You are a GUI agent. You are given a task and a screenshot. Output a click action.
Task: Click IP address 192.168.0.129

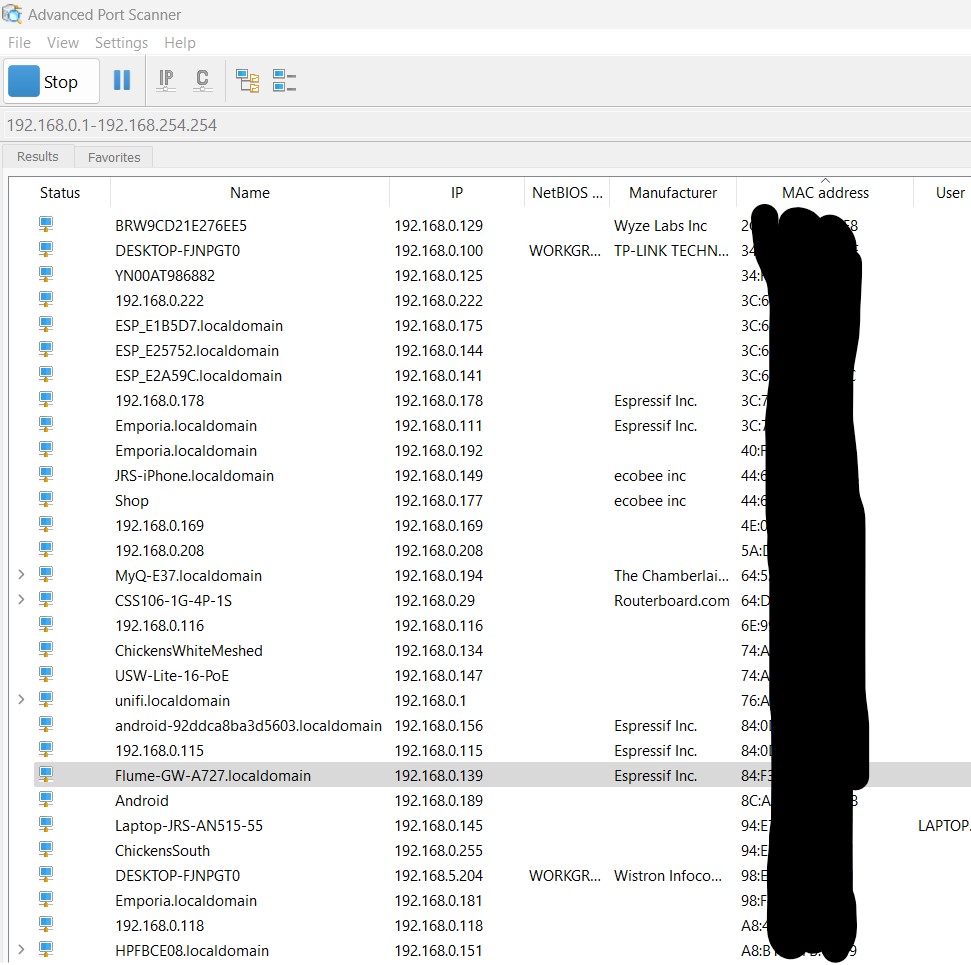coord(438,226)
